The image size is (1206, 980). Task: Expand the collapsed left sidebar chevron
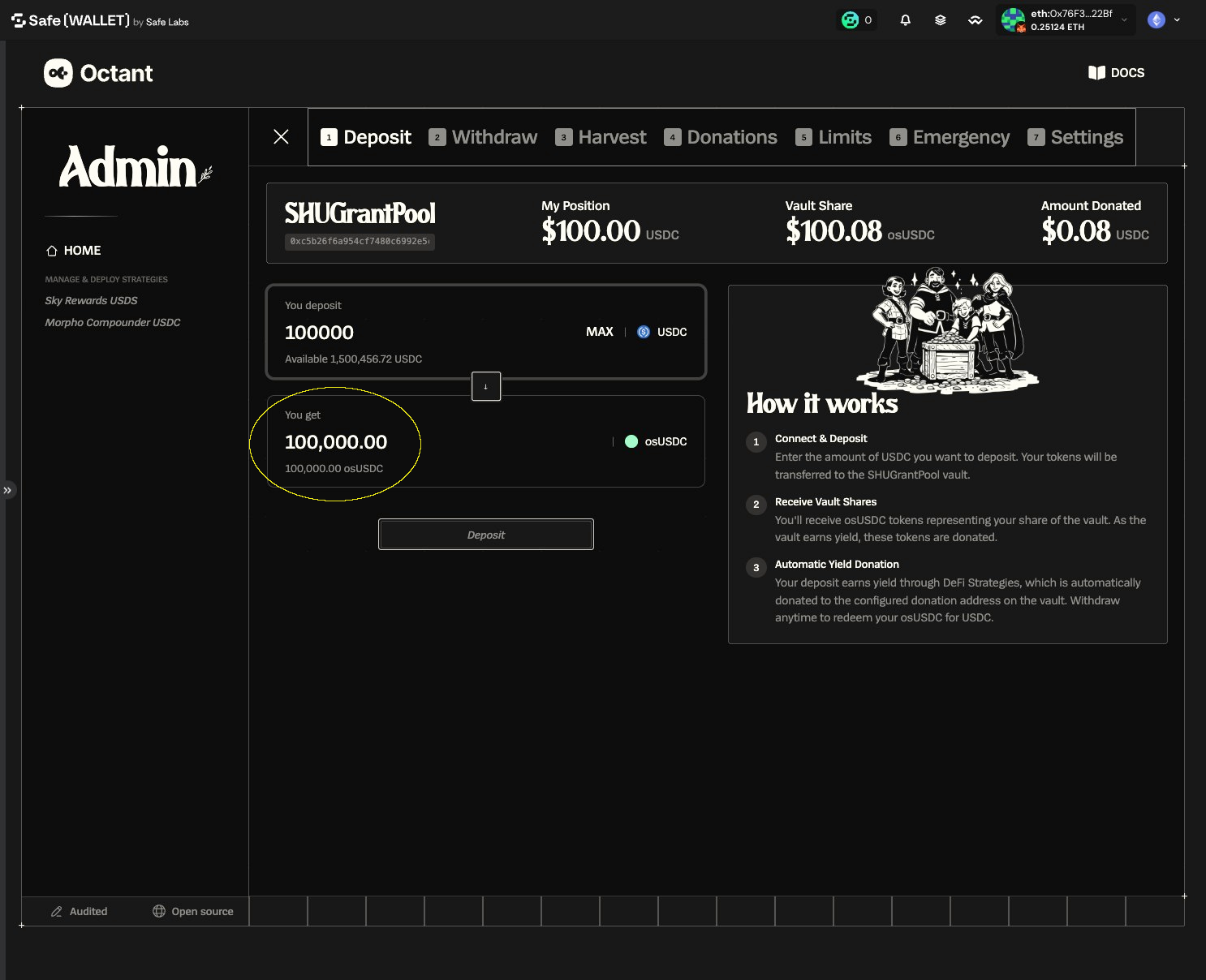[x=7, y=490]
